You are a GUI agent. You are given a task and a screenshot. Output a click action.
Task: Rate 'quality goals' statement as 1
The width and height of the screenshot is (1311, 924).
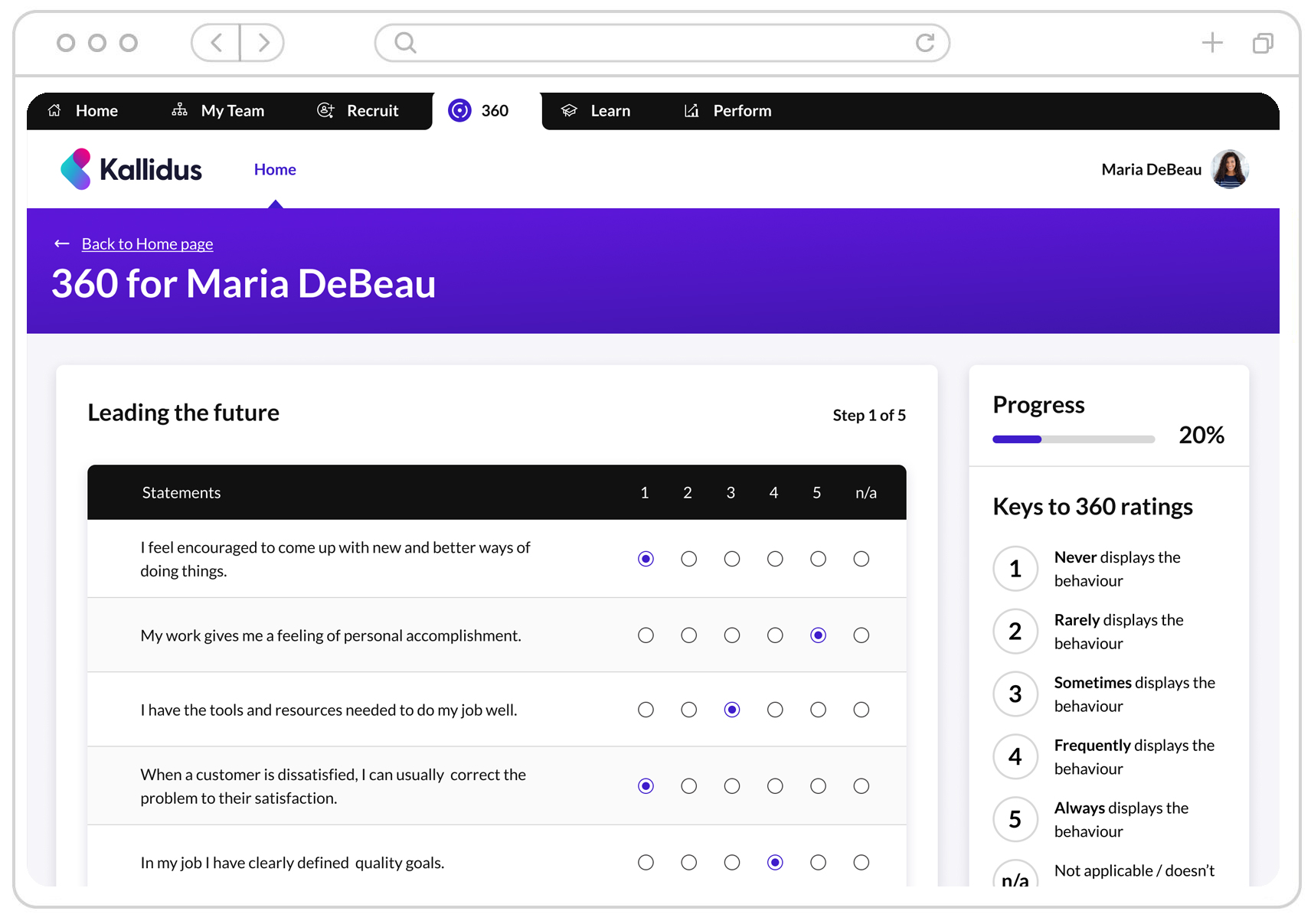tap(646, 863)
